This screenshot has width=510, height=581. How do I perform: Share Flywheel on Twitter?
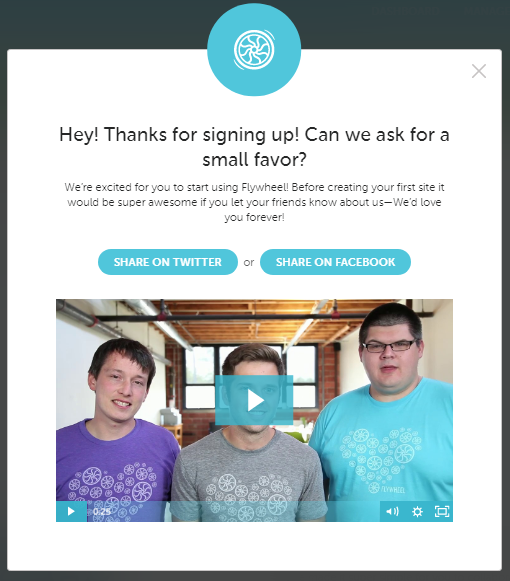click(168, 262)
